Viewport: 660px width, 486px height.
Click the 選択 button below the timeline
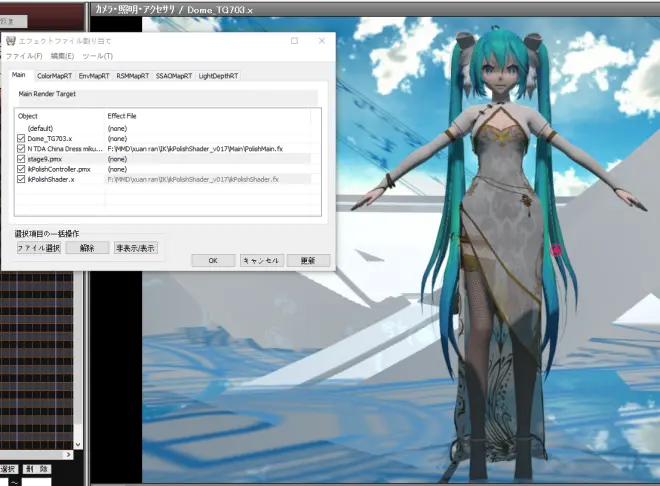8,469
